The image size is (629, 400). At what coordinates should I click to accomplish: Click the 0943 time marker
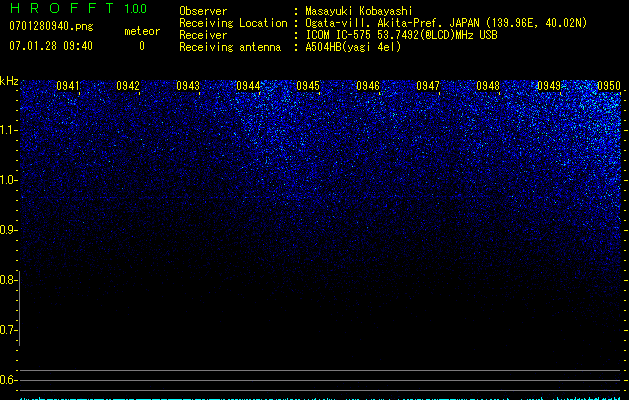point(188,86)
